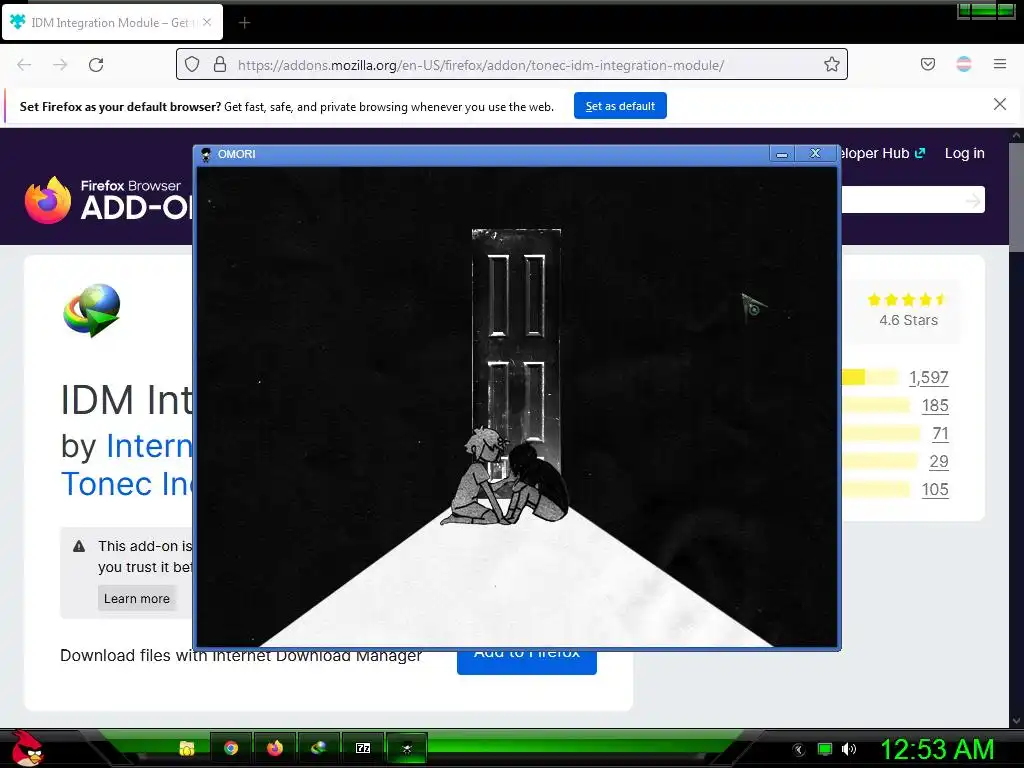
Task: Switch to OMORI taskbar button
Action: click(x=407, y=748)
